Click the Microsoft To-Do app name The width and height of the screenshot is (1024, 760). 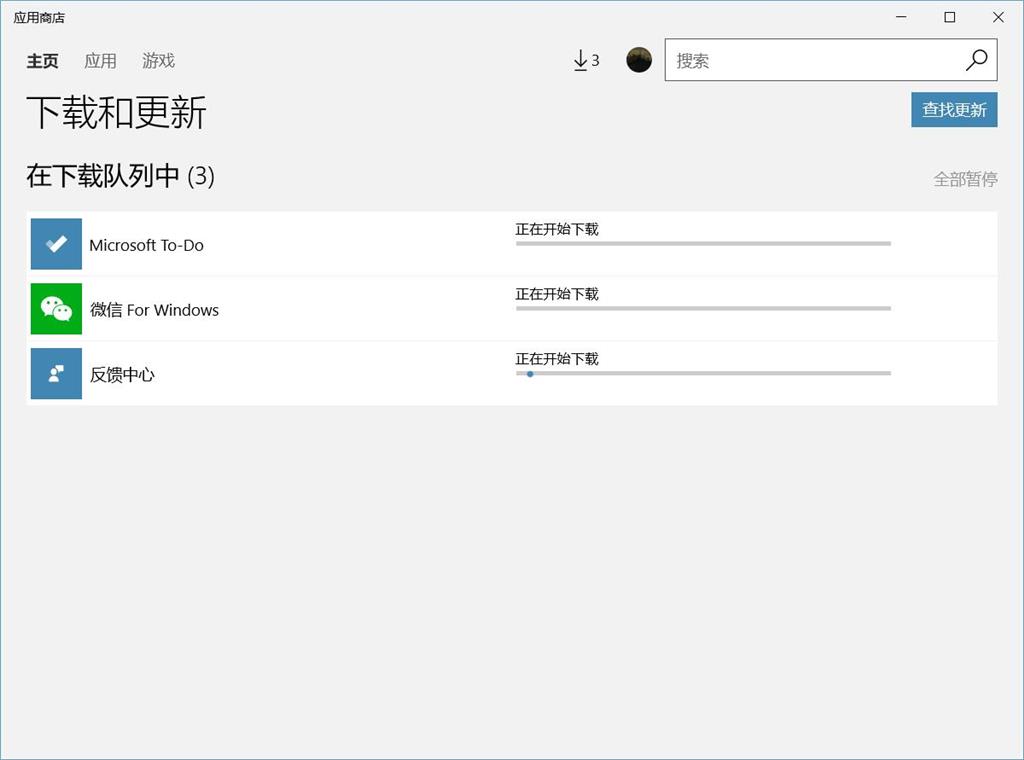[146, 245]
